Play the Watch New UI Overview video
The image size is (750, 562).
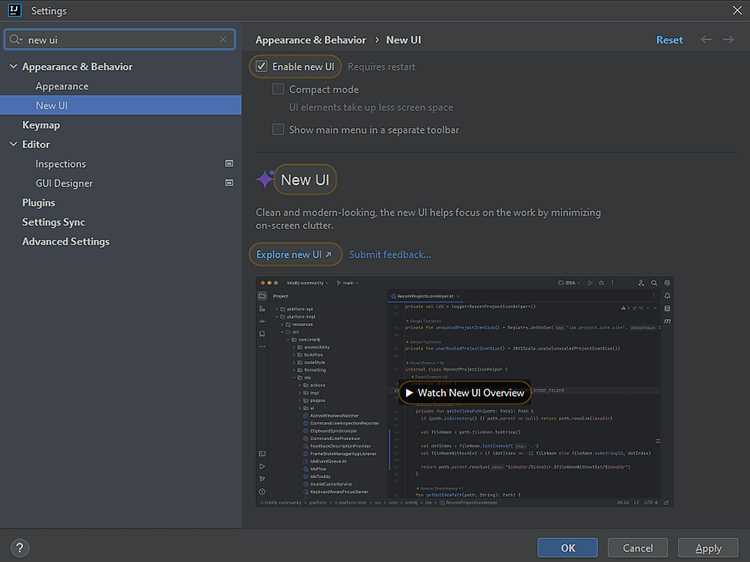(465, 393)
